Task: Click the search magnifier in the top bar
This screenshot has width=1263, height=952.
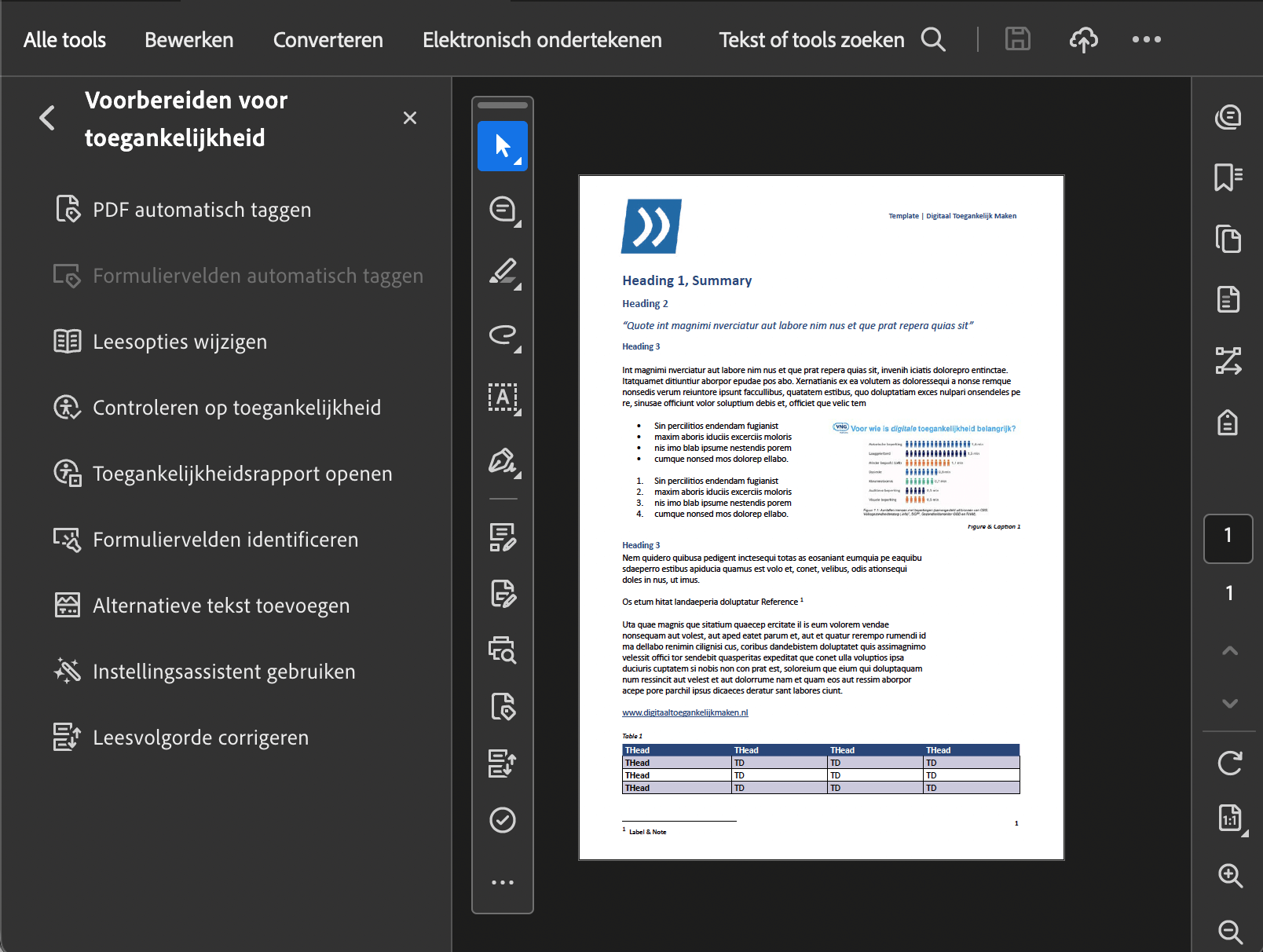Action: (x=933, y=39)
